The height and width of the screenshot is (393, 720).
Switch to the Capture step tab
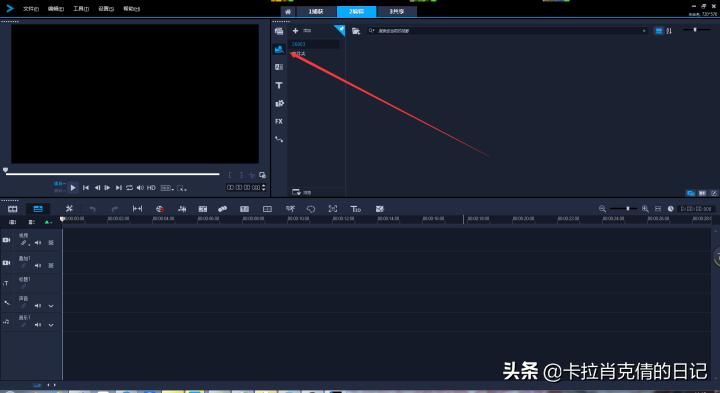point(316,11)
